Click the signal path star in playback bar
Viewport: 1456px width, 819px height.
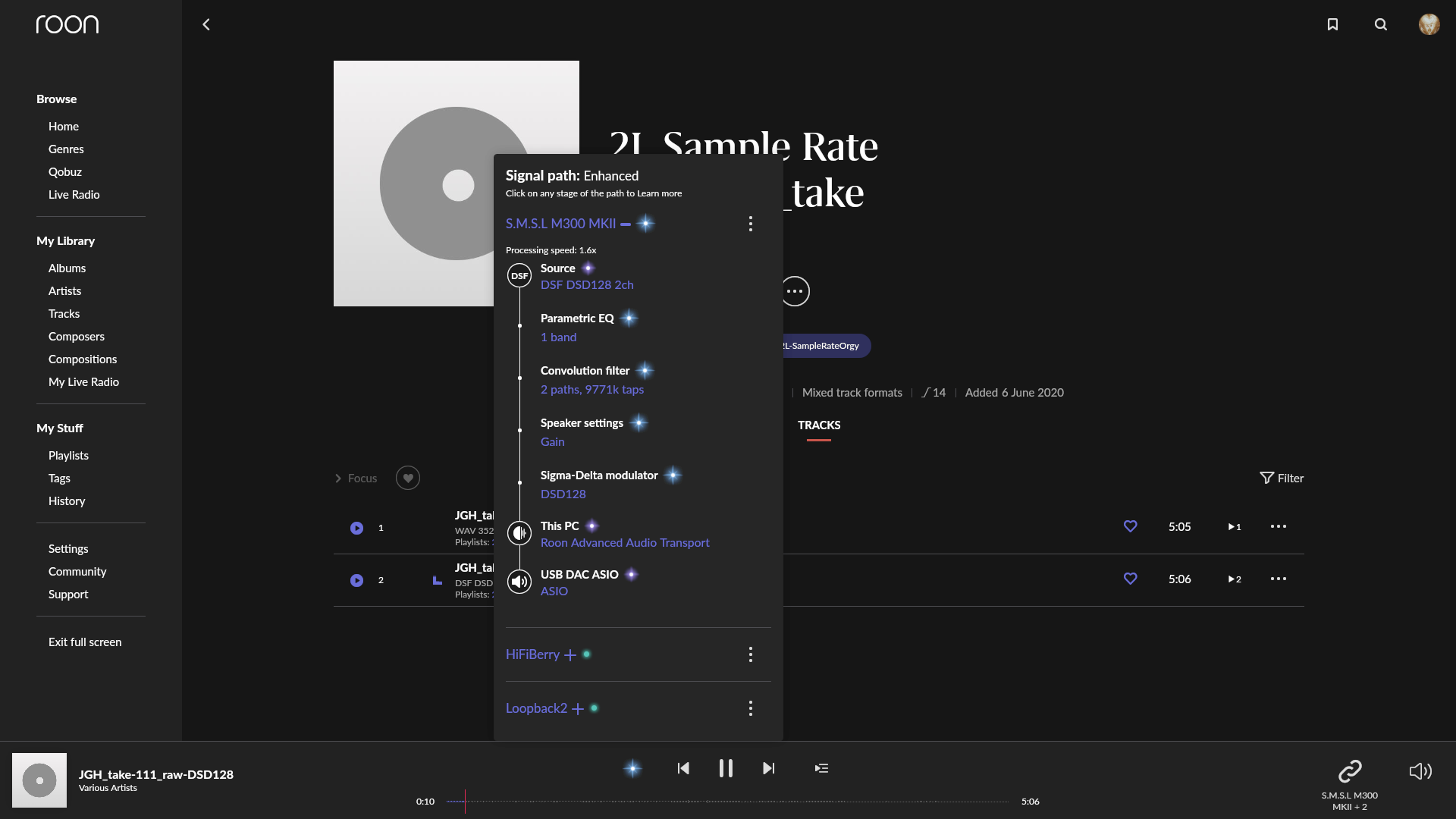pos(632,768)
